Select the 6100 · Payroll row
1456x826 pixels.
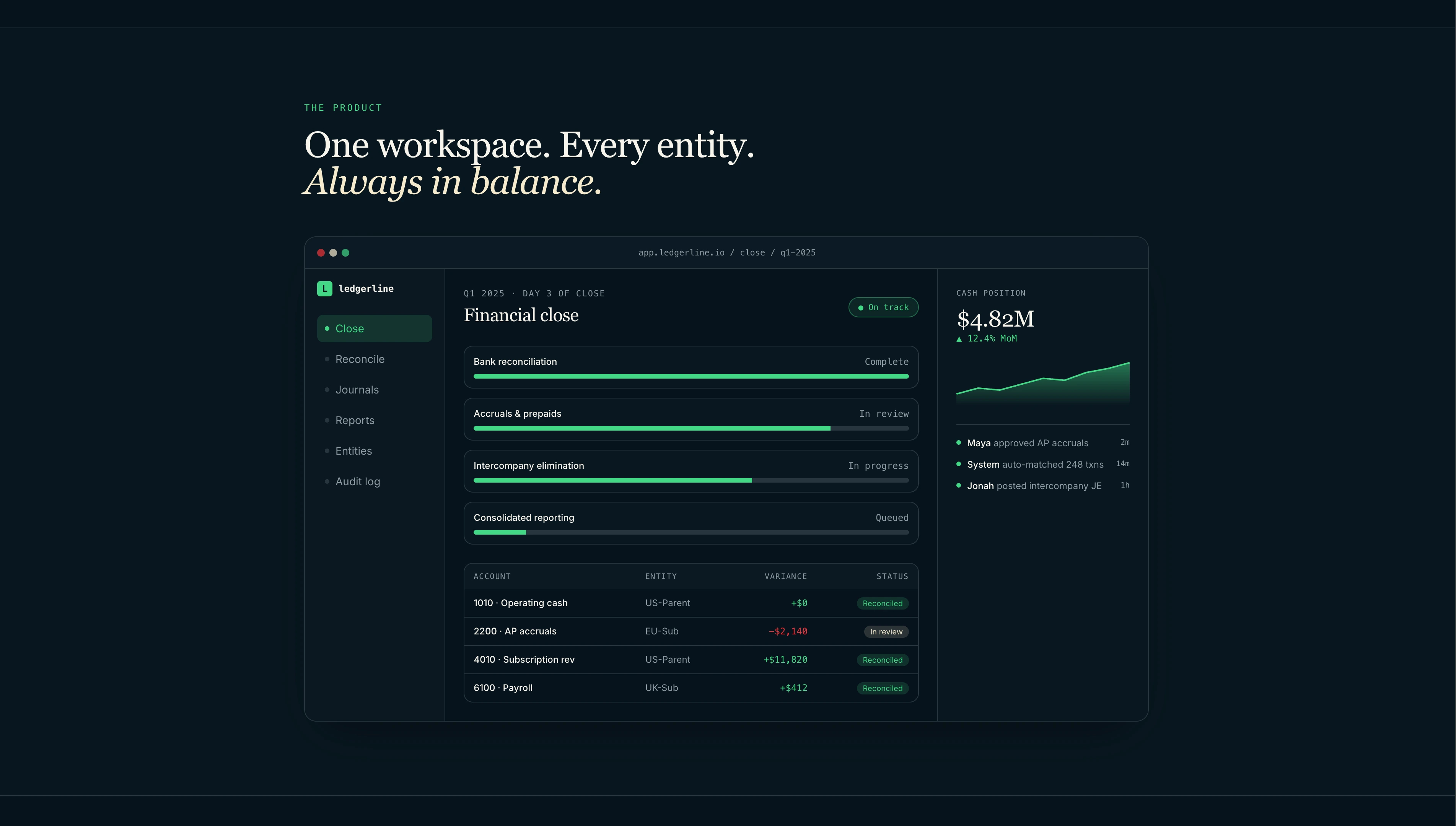click(x=691, y=688)
